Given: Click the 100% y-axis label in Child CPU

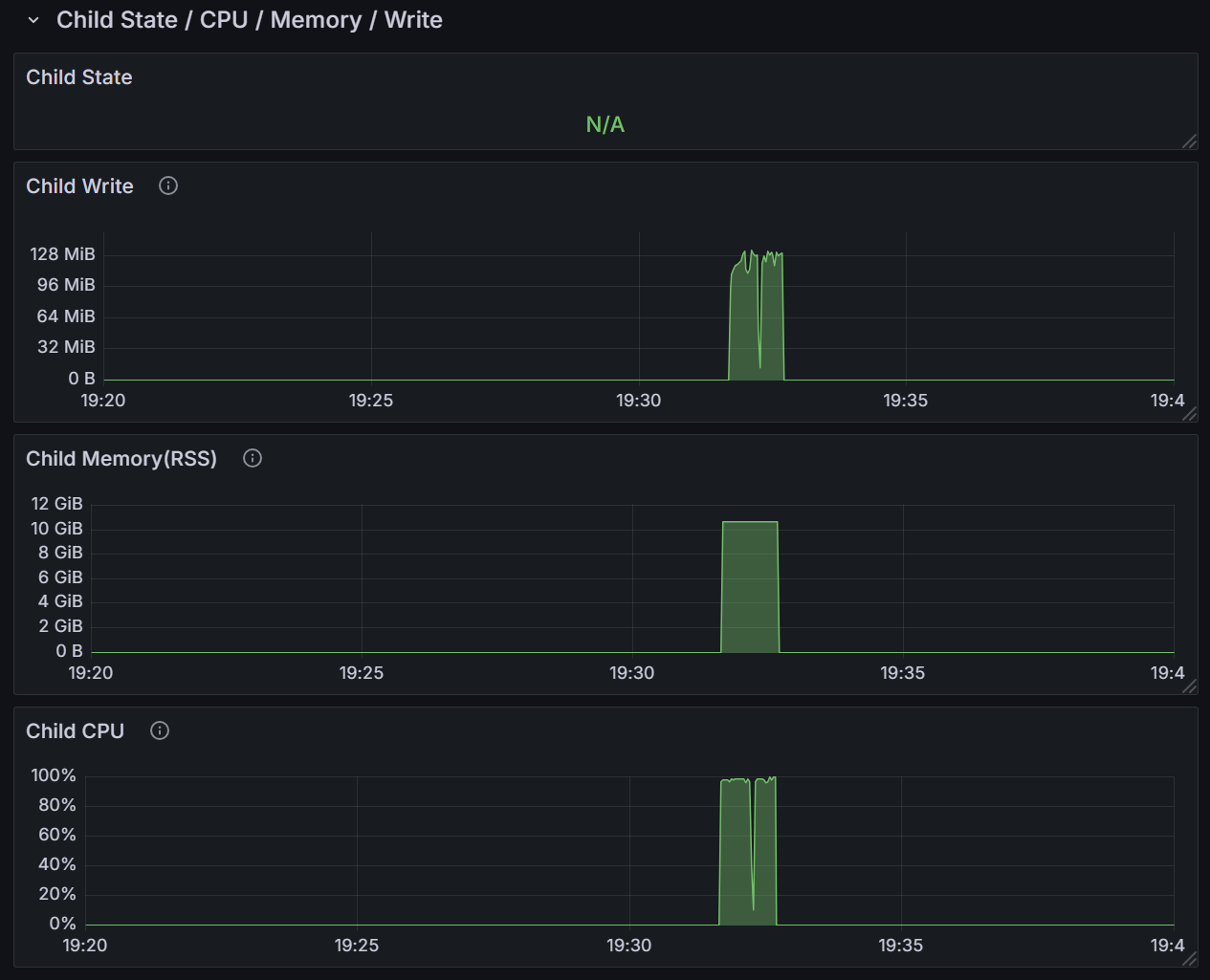Looking at the screenshot, I should click(53, 775).
